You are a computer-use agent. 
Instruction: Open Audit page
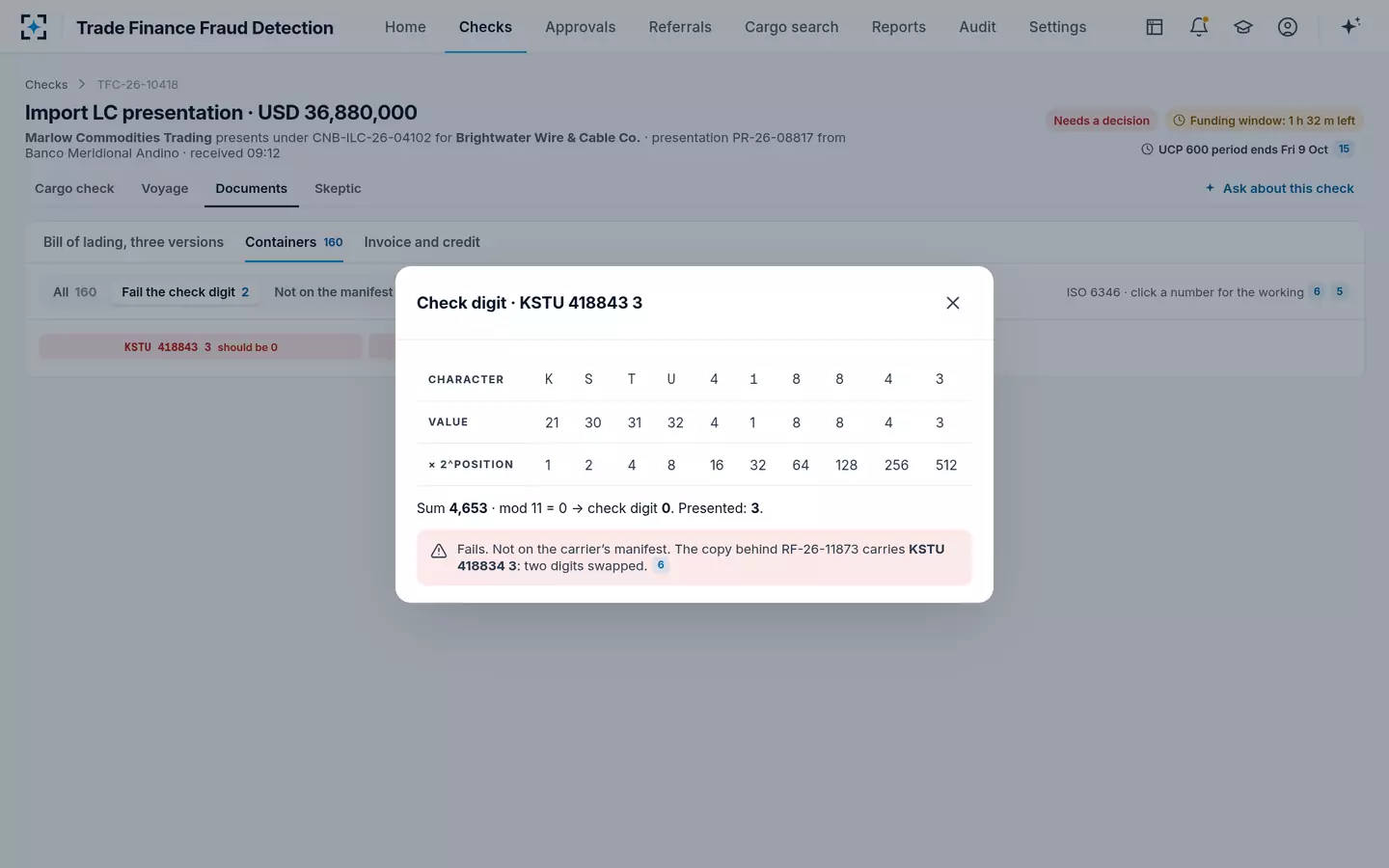[x=977, y=27]
